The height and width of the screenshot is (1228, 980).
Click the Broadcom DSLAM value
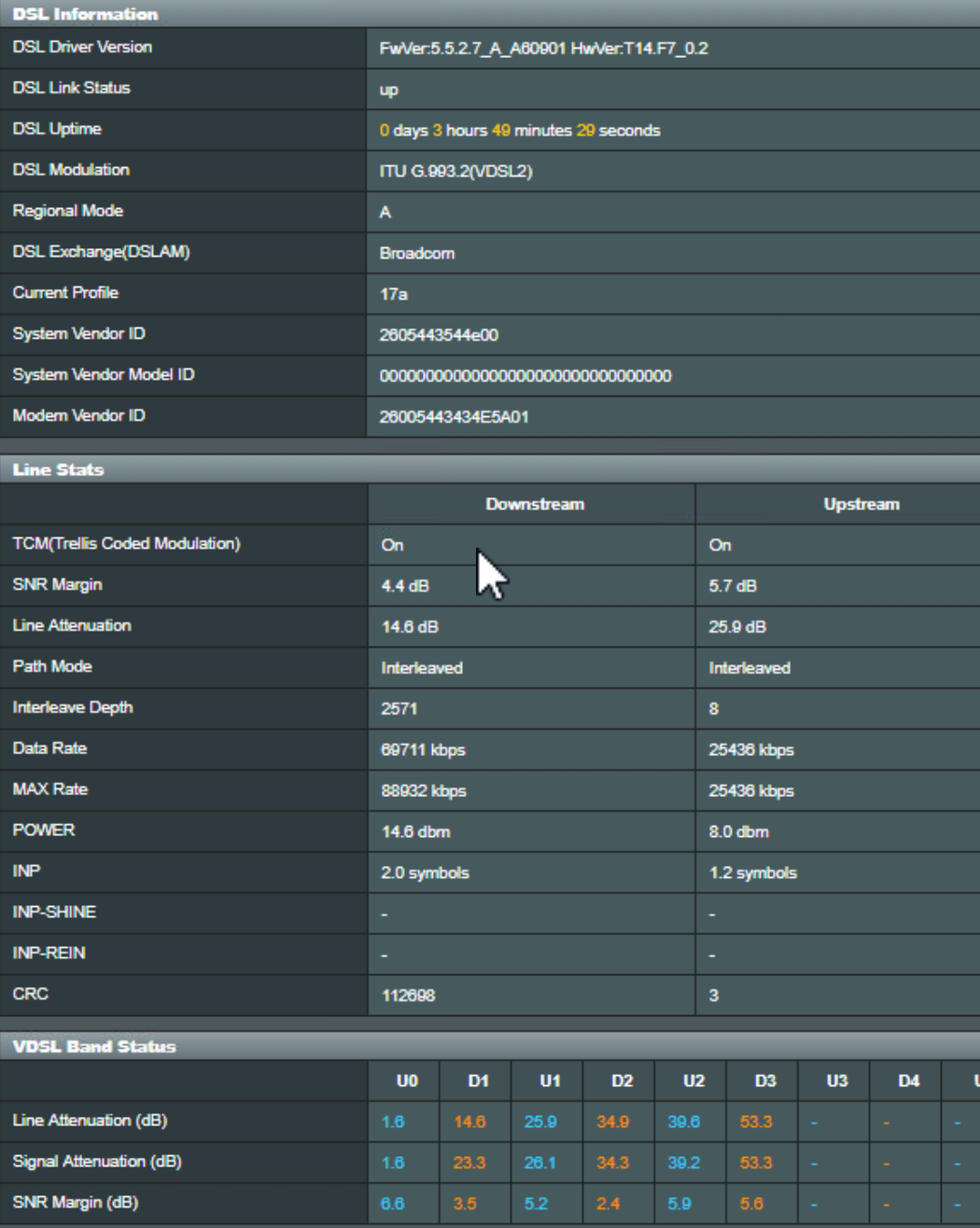(416, 254)
